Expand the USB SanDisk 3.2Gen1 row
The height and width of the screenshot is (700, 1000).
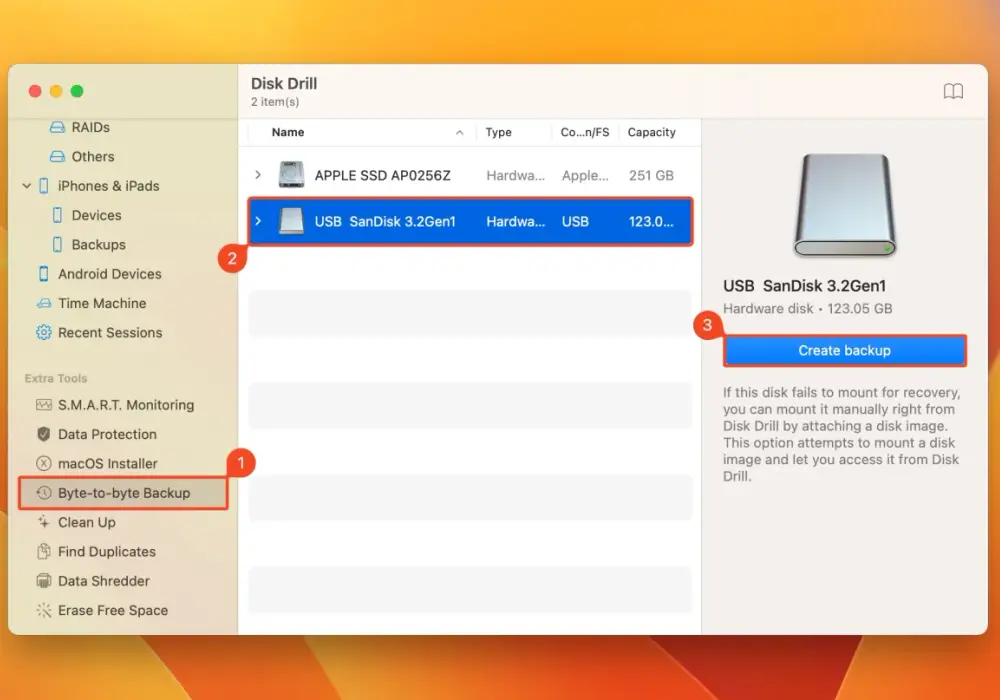tap(258, 221)
